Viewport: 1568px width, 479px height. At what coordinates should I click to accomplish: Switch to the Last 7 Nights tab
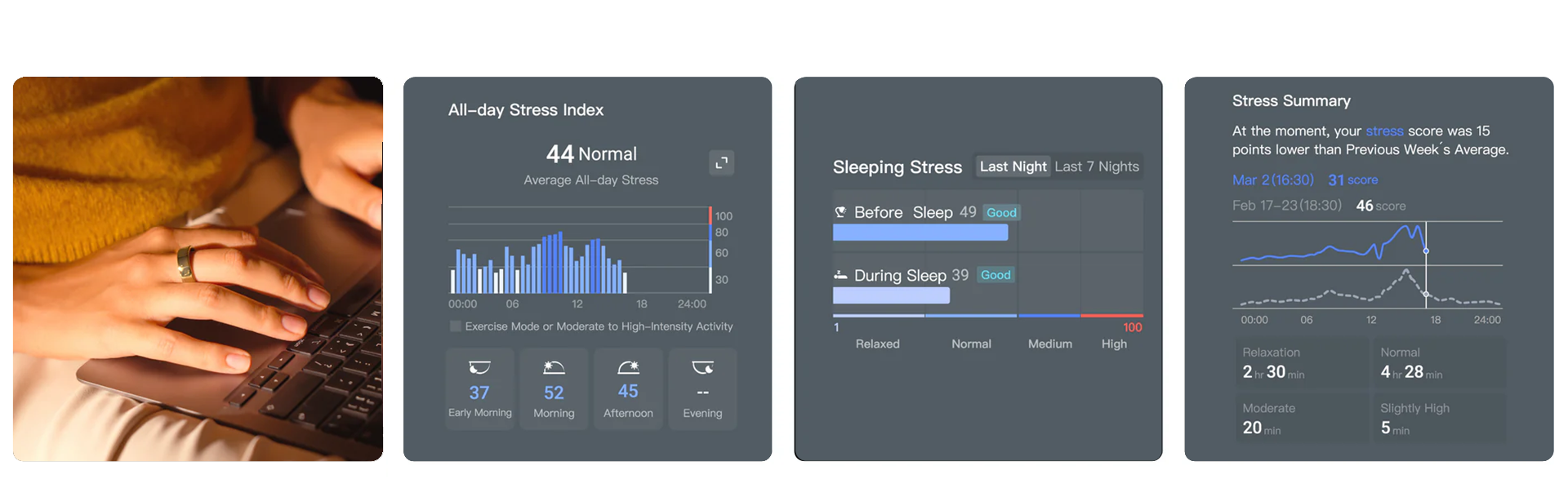pyautogui.click(x=1097, y=166)
